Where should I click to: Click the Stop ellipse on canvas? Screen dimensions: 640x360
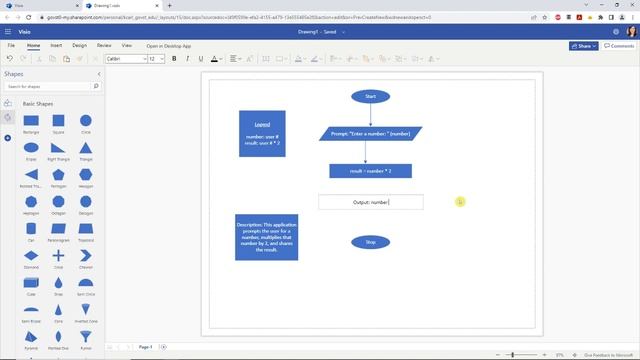tap(371, 242)
